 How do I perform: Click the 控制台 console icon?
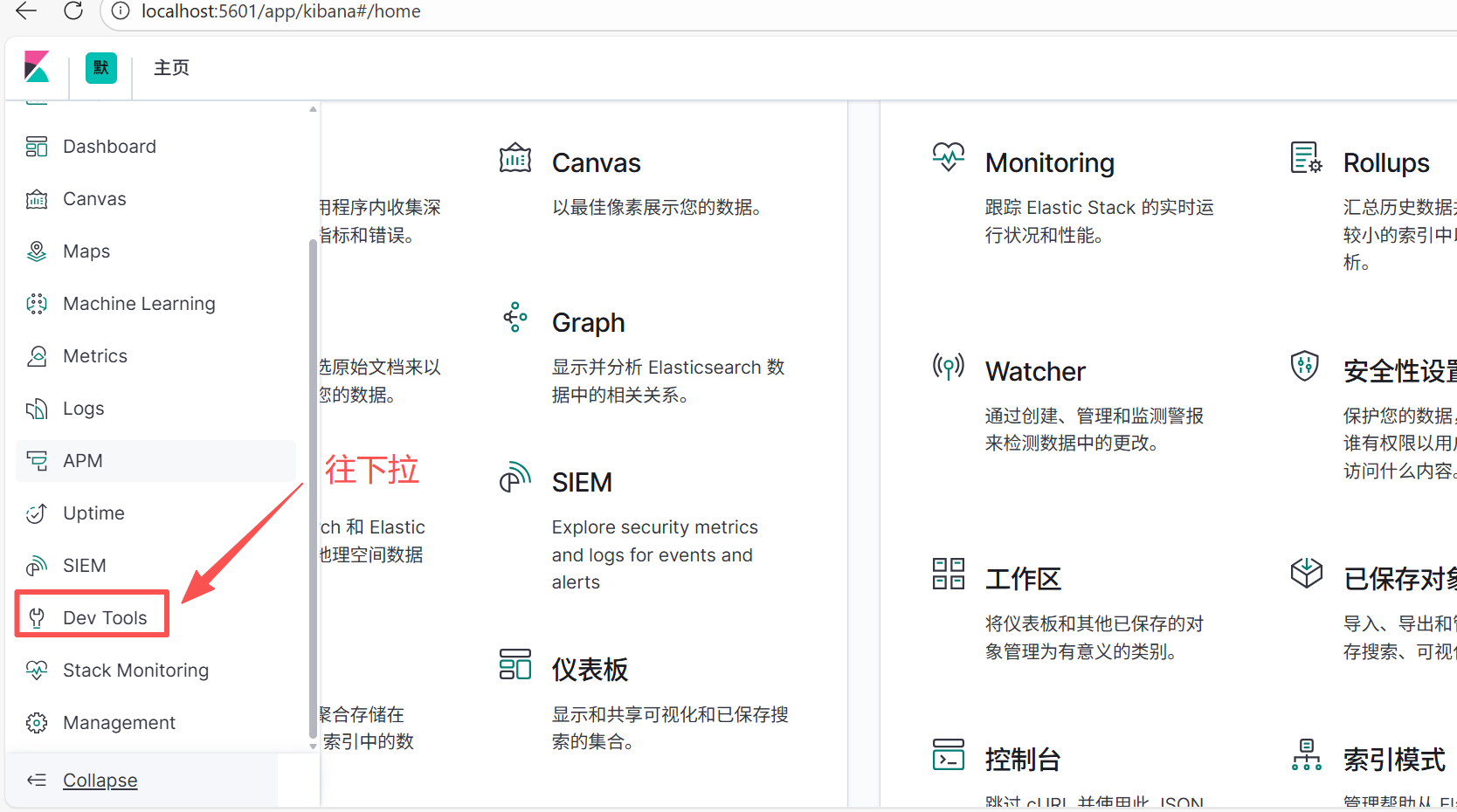point(949,754)
